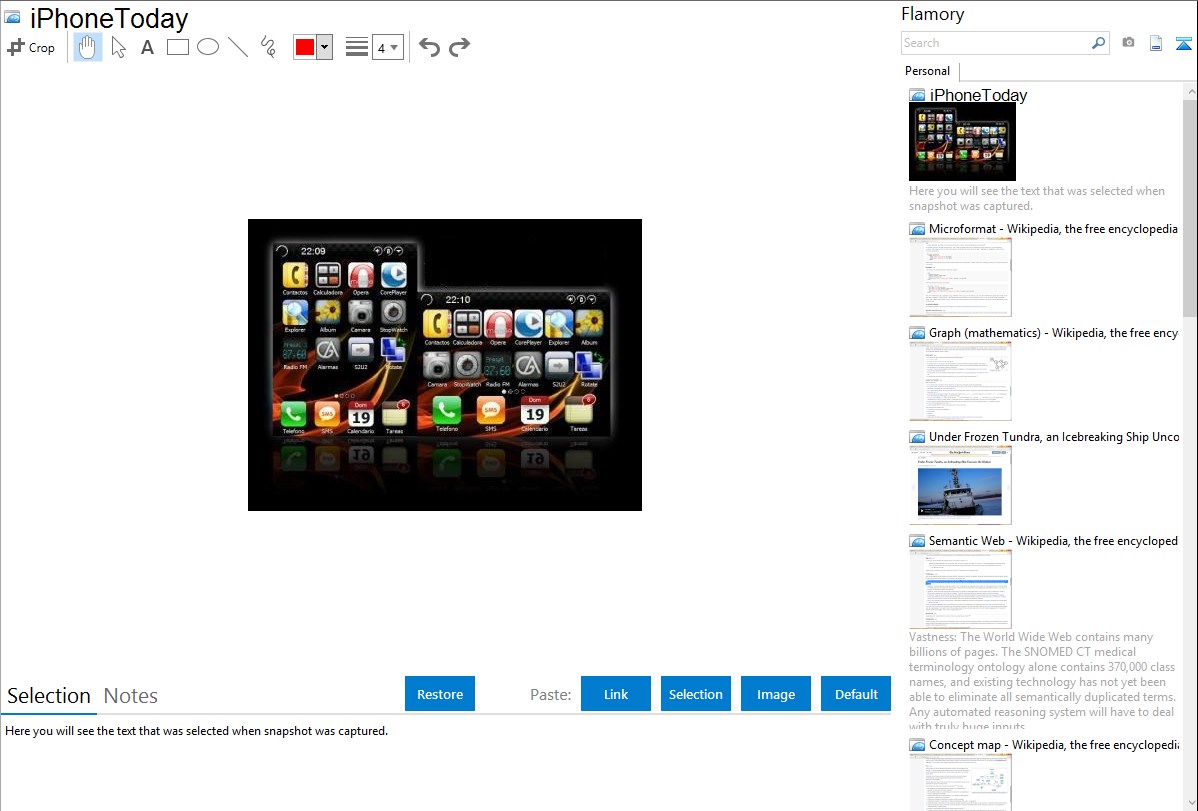Click Under Frozen Tundra snapshot title
This screenshot has height=811, width=1198.
click(x=1054, y=436)
